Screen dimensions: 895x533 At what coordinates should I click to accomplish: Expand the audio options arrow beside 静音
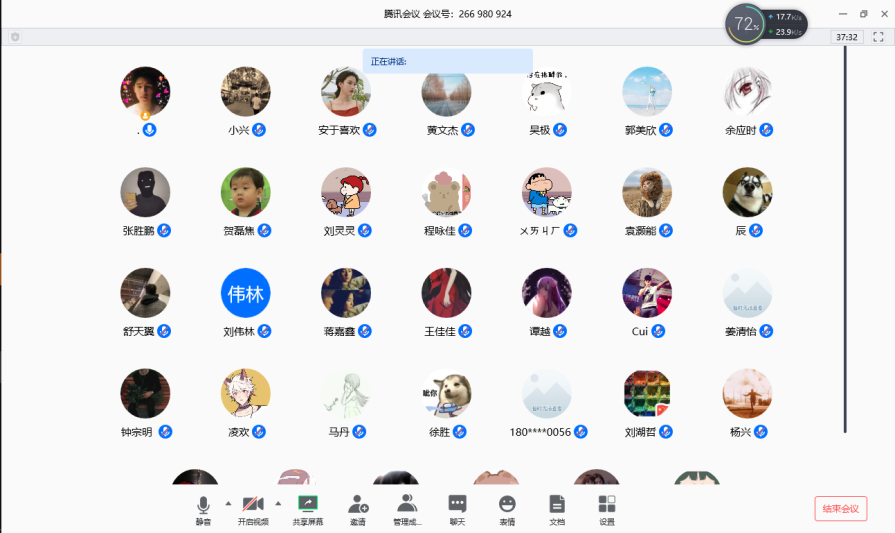click(x=228, y=503)
